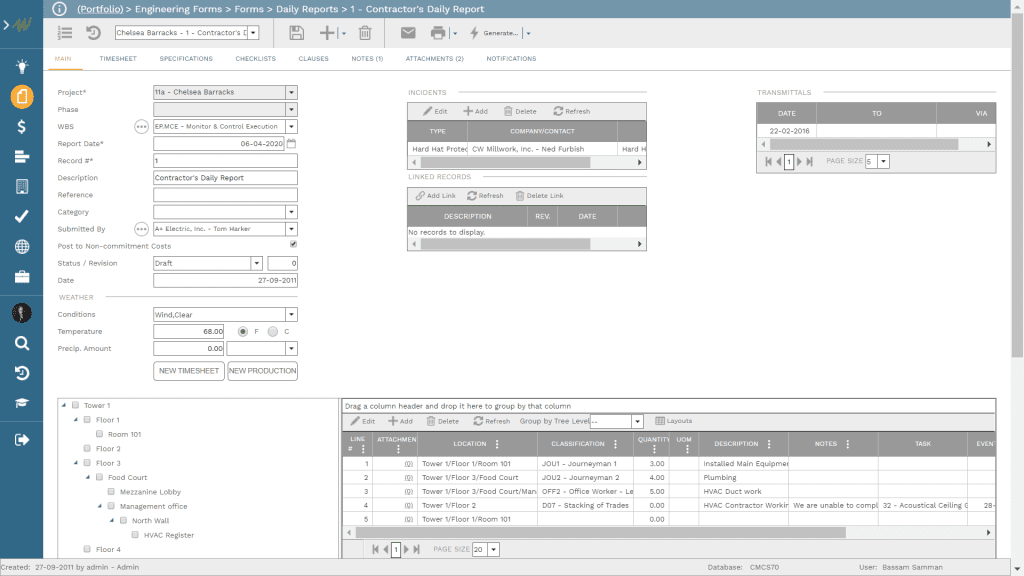Viewport: 1024px width, 576px height.
Task: Check the Floor 2 tree checkbox
Action: [x=88, y=448]
